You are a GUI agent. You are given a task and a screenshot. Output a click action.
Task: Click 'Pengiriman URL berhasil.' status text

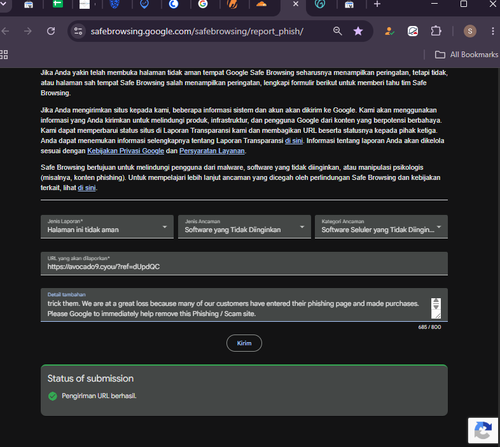click(99, 396)
